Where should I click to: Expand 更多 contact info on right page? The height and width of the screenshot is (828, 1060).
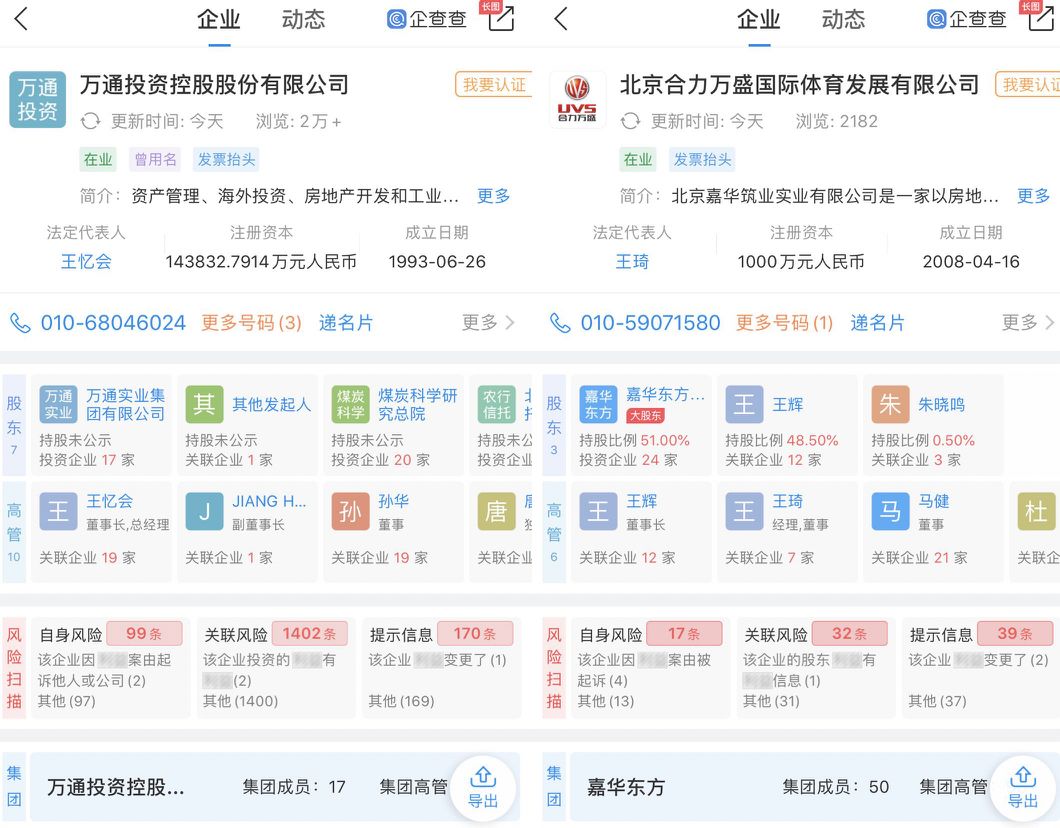tap(1028, 322)
